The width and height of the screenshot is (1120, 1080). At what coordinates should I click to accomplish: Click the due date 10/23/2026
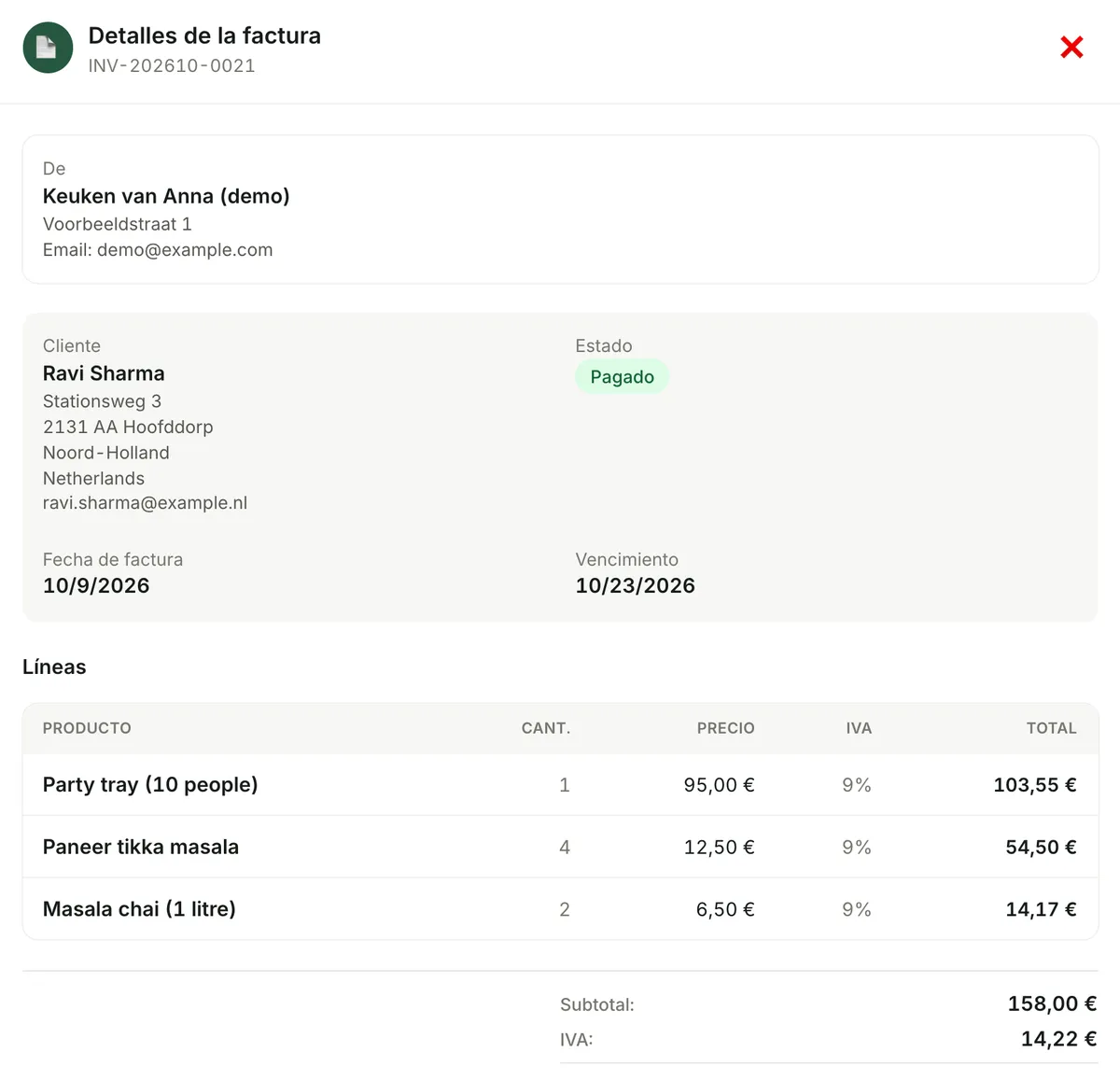pos(635,585)
